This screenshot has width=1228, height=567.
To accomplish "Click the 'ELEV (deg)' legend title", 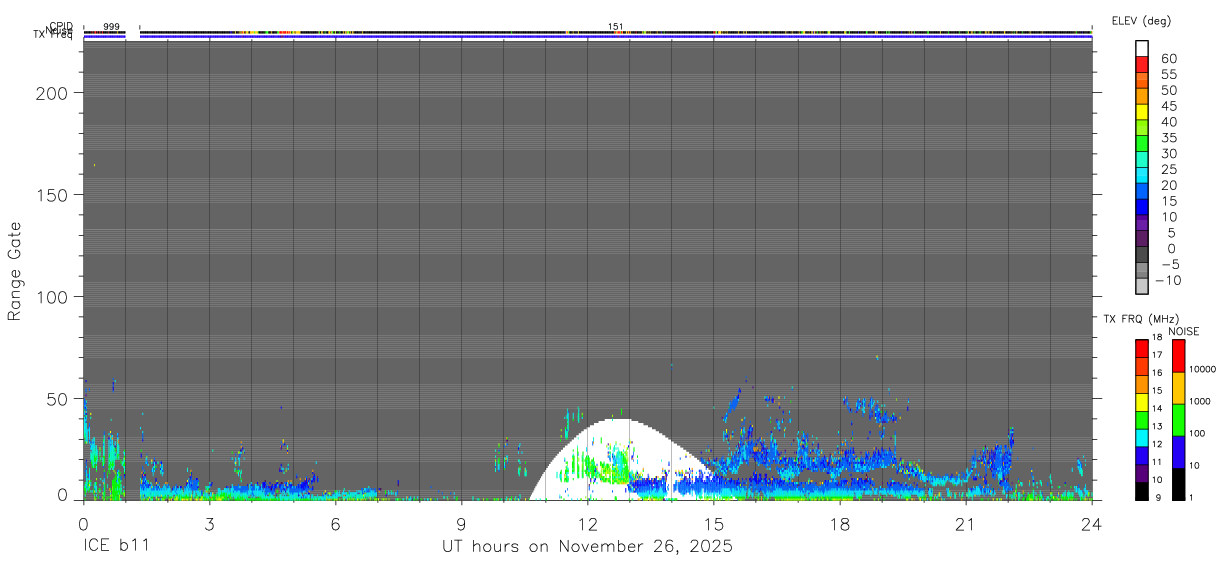I will click(1141, 20).
